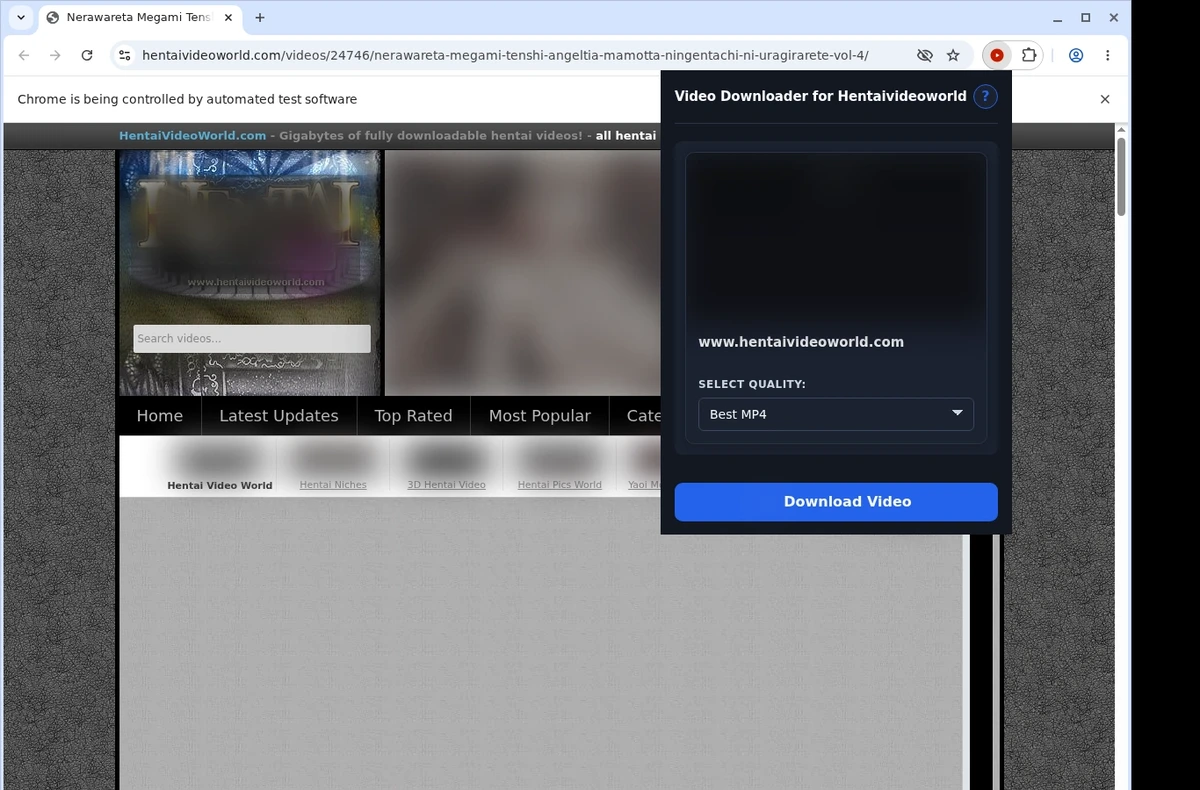Bookmark this page with the star
This screenshot has height=790, width=1200.
(x=953, y=56)
